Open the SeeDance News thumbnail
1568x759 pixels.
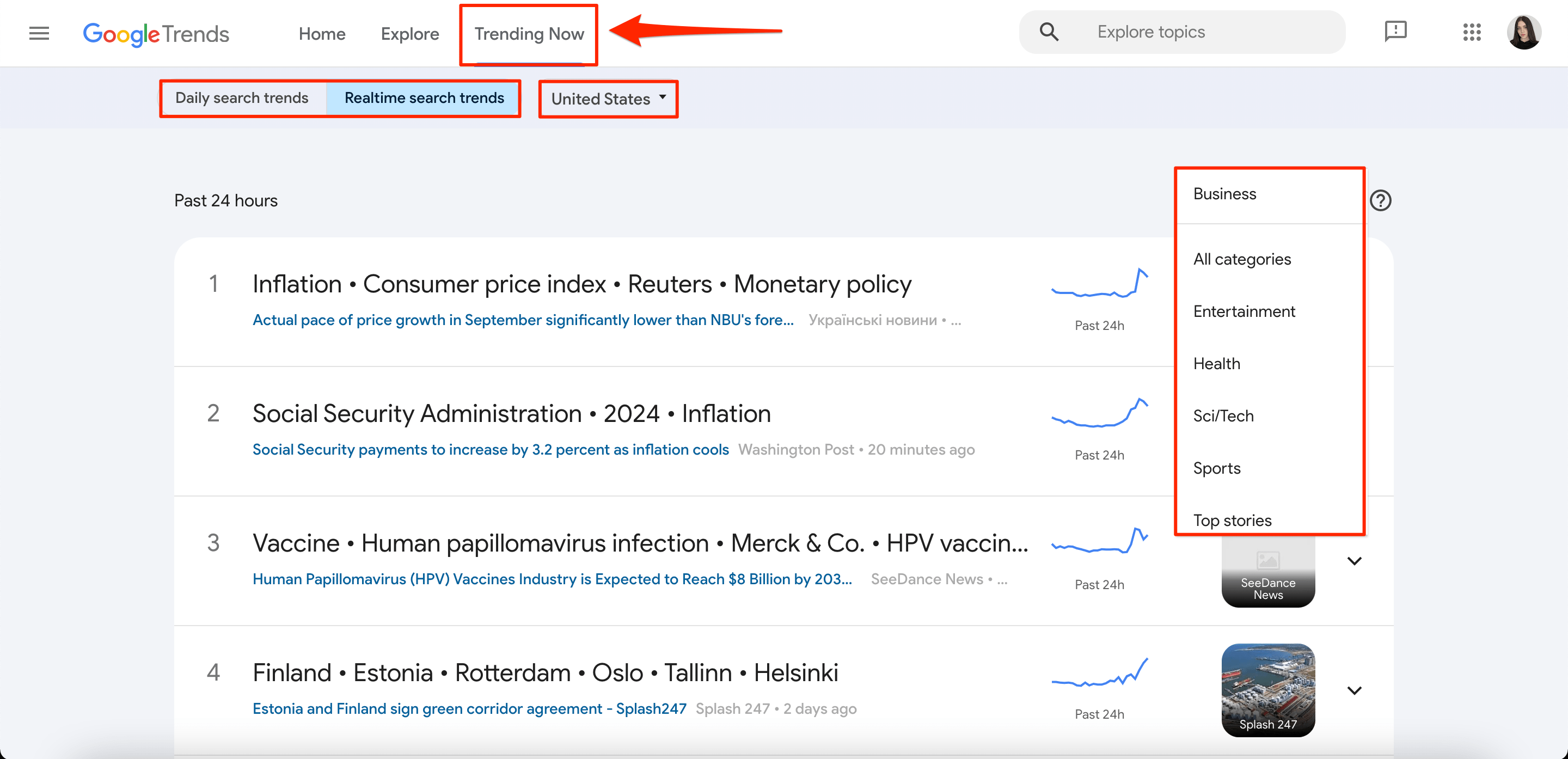tap(1268, 571)
